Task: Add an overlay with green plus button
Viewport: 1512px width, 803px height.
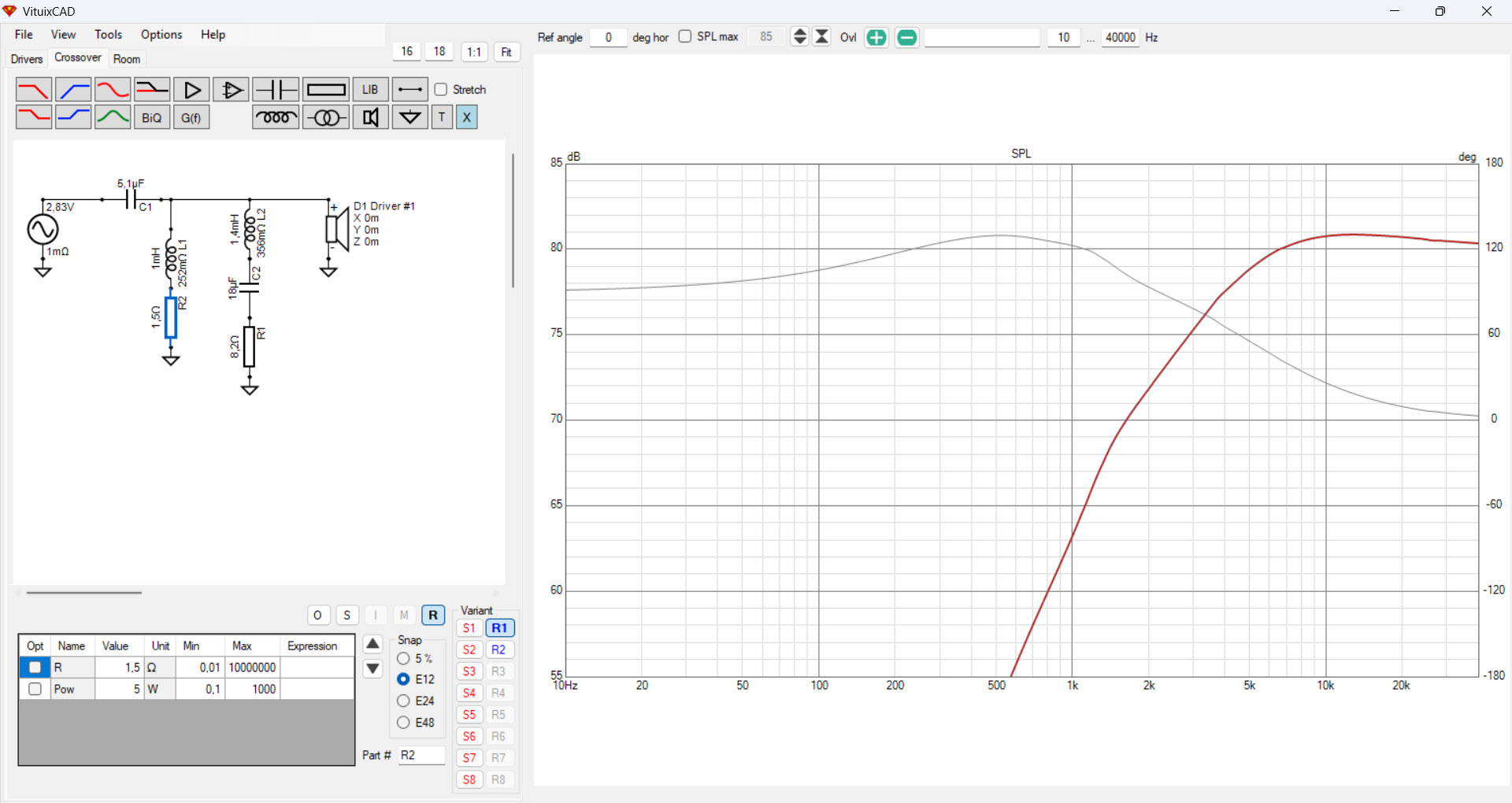Action: tap(876, 38)
